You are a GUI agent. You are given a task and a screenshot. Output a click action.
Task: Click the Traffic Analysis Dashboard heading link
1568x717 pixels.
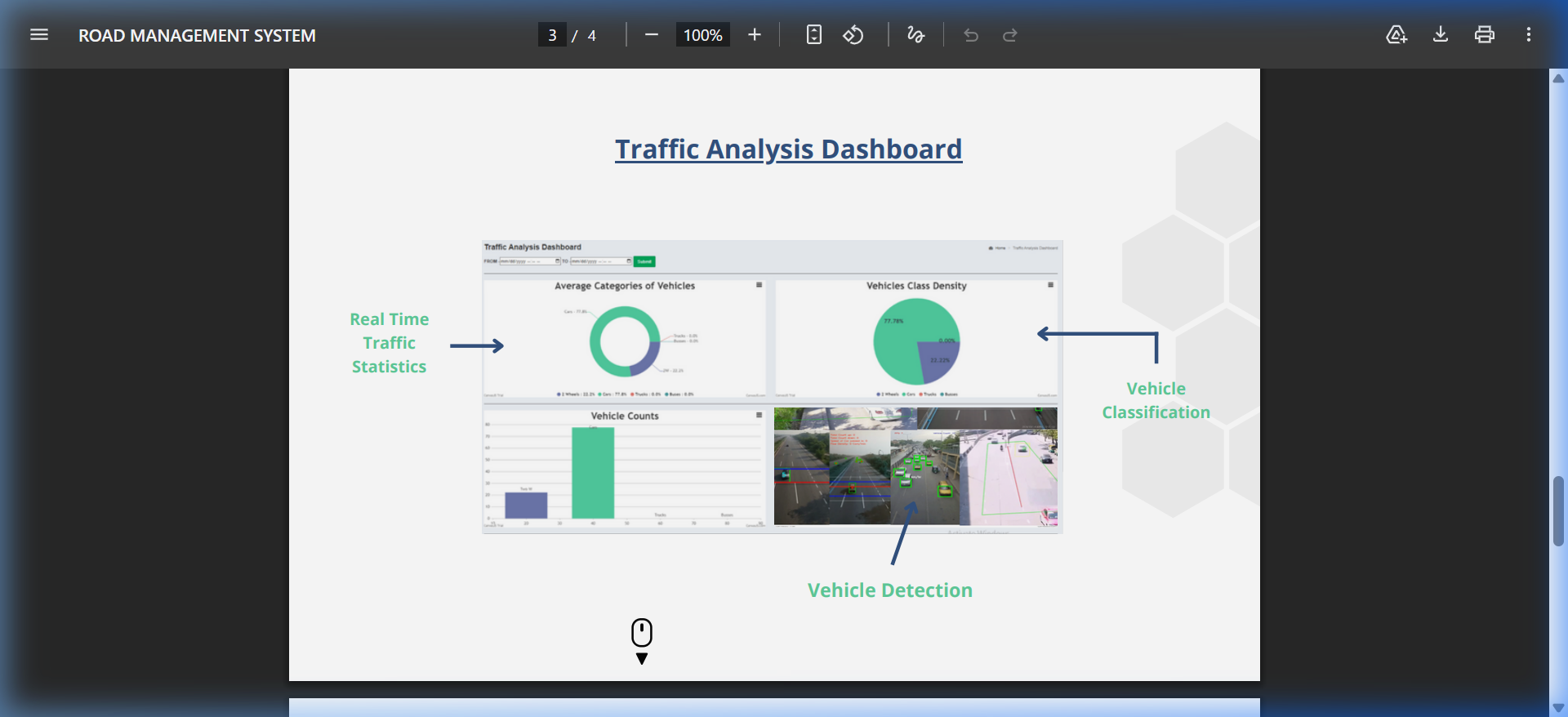pos(788,149)
